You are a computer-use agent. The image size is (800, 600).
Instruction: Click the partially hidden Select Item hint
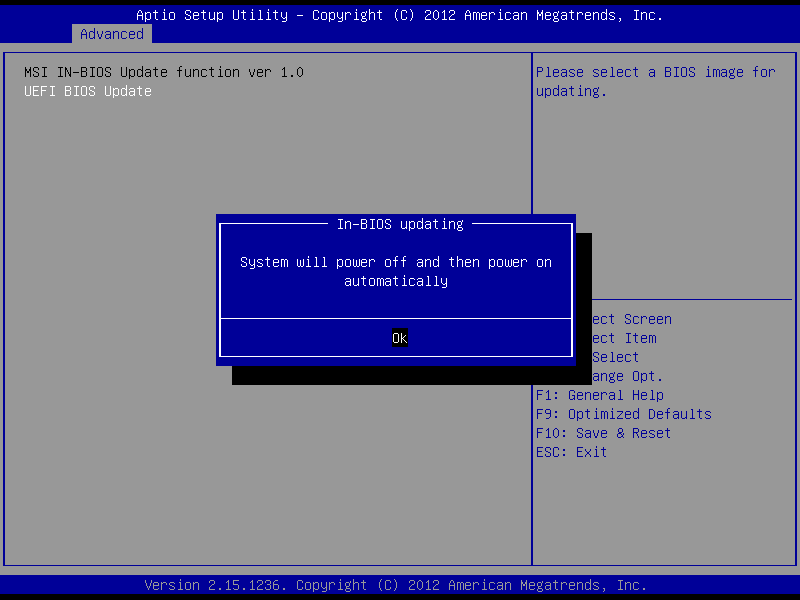624,338
